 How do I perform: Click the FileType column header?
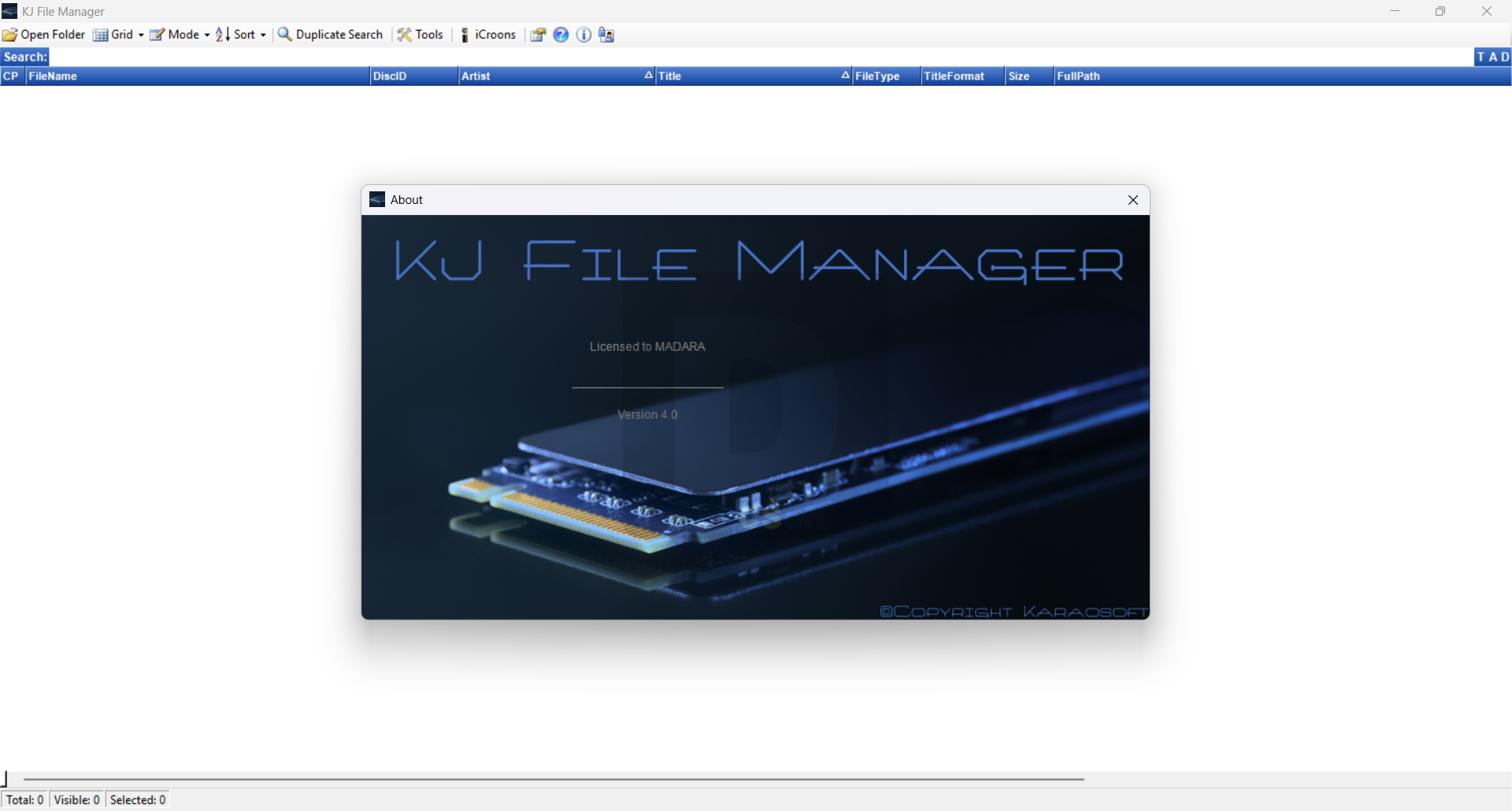886,76
